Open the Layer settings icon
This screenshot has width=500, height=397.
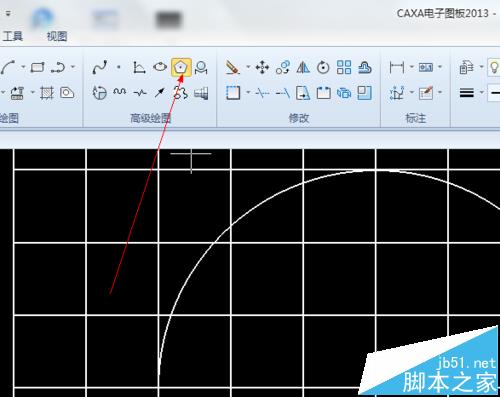tap(467, 67)
